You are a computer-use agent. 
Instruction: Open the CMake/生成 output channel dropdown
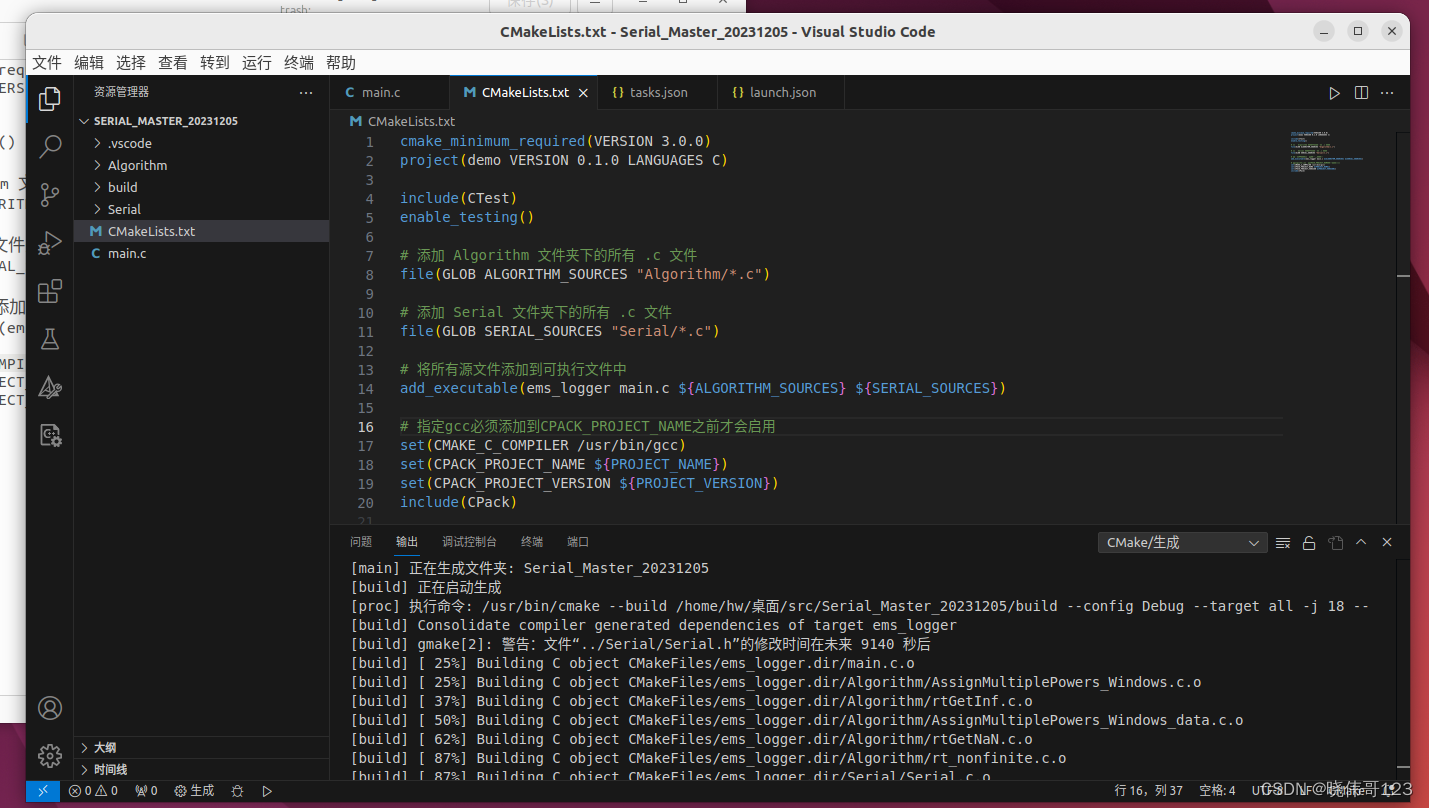[x=1183, y=543]
